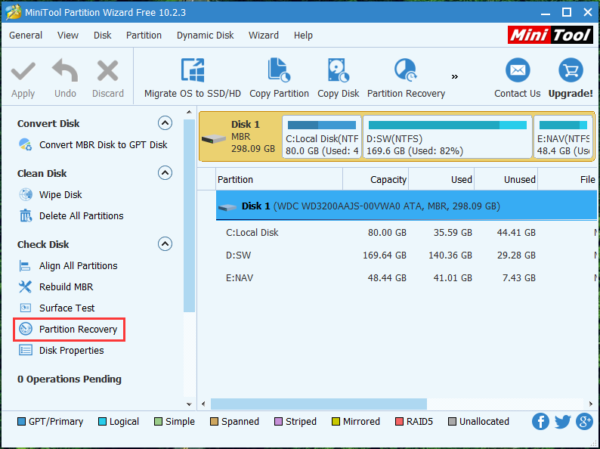Show more toolbar items via the double-chevron
Image resolution: width=600 pixels, height=449 pixels.
(x=455, y=77)
